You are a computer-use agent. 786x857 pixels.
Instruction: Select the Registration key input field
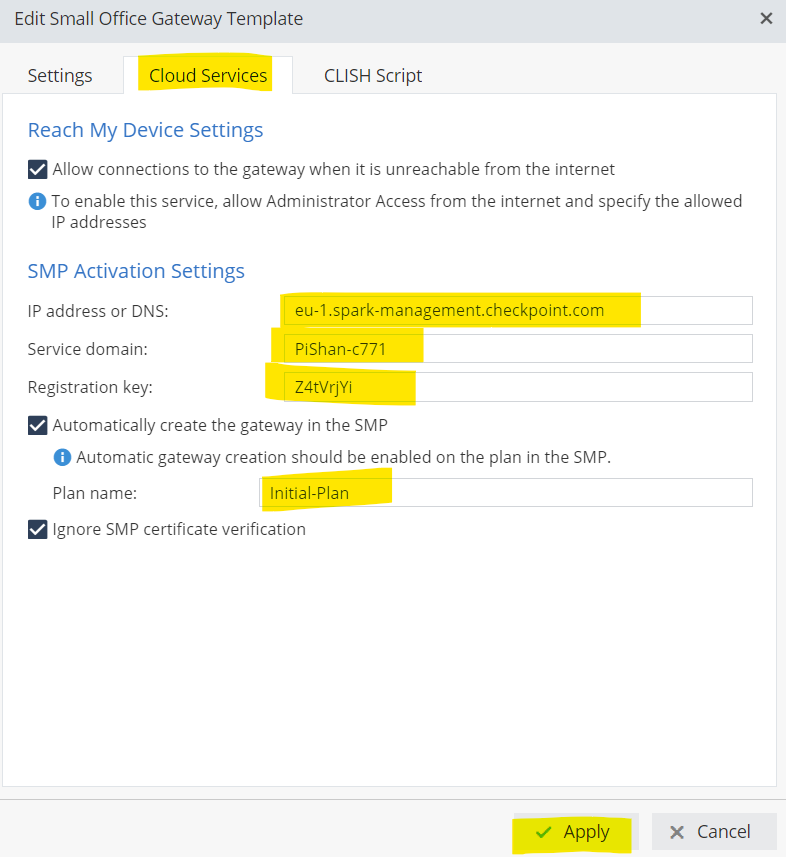pyautogui.click(x=517, y=386)
